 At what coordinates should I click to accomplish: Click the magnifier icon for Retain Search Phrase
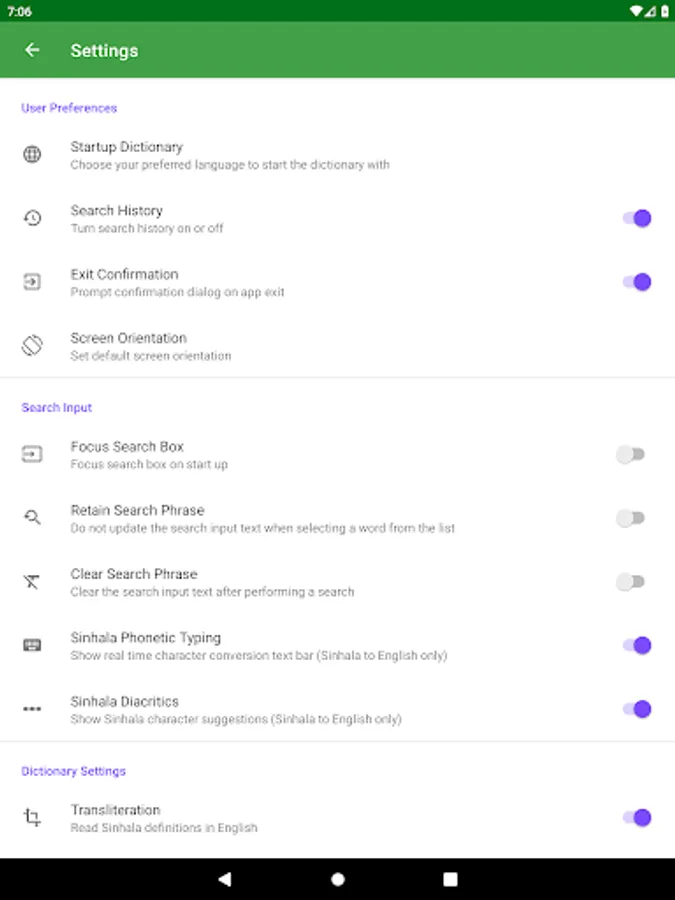[32, 518]
